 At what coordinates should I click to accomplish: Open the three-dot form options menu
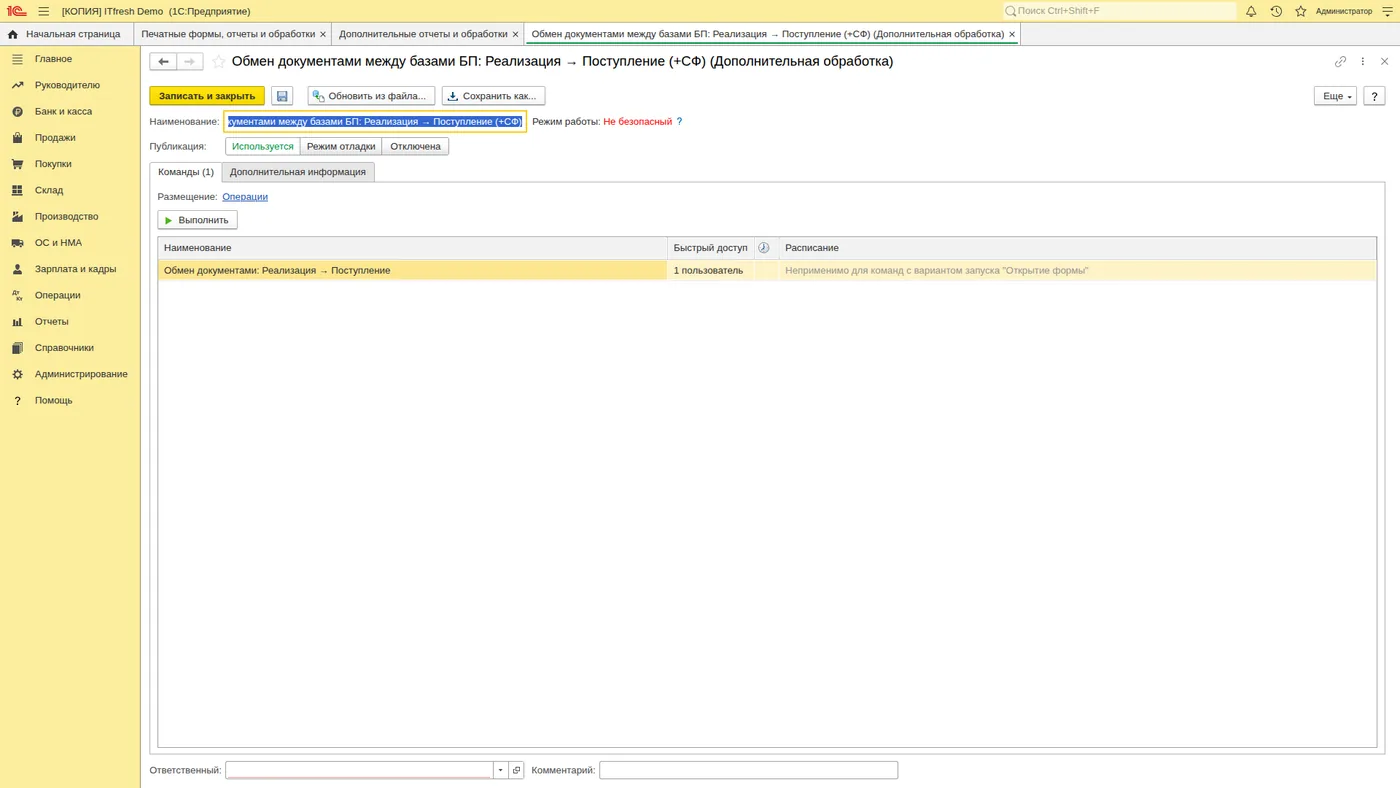(1362, 62)
